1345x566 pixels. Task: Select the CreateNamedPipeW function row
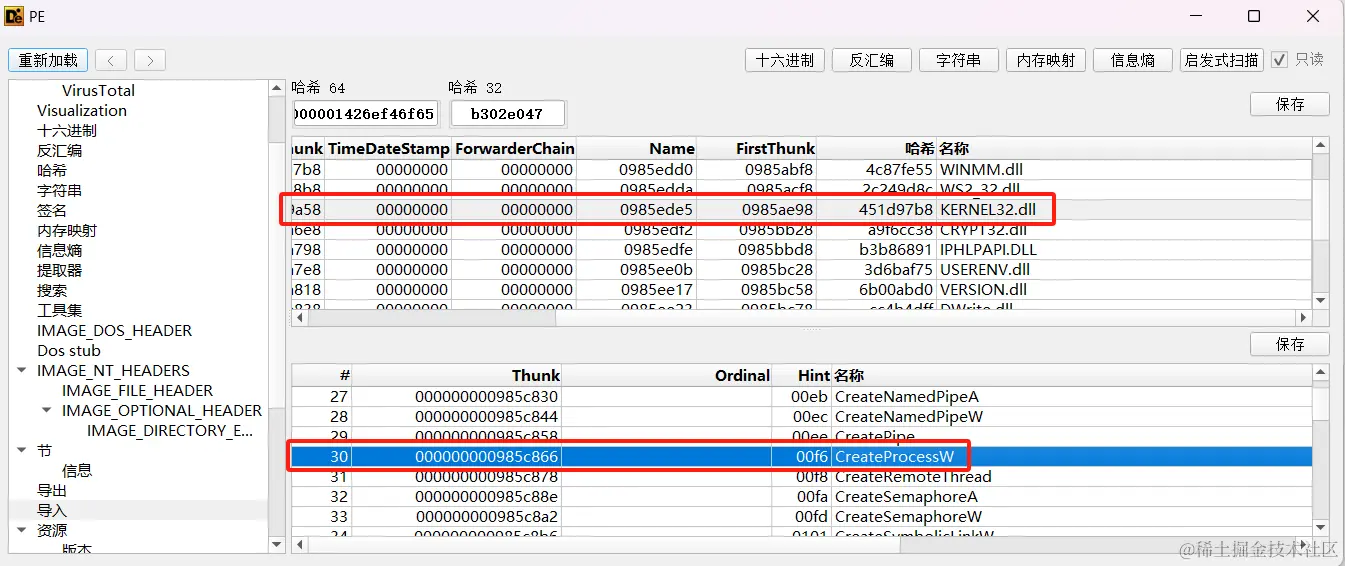click(x=801, y=417)
